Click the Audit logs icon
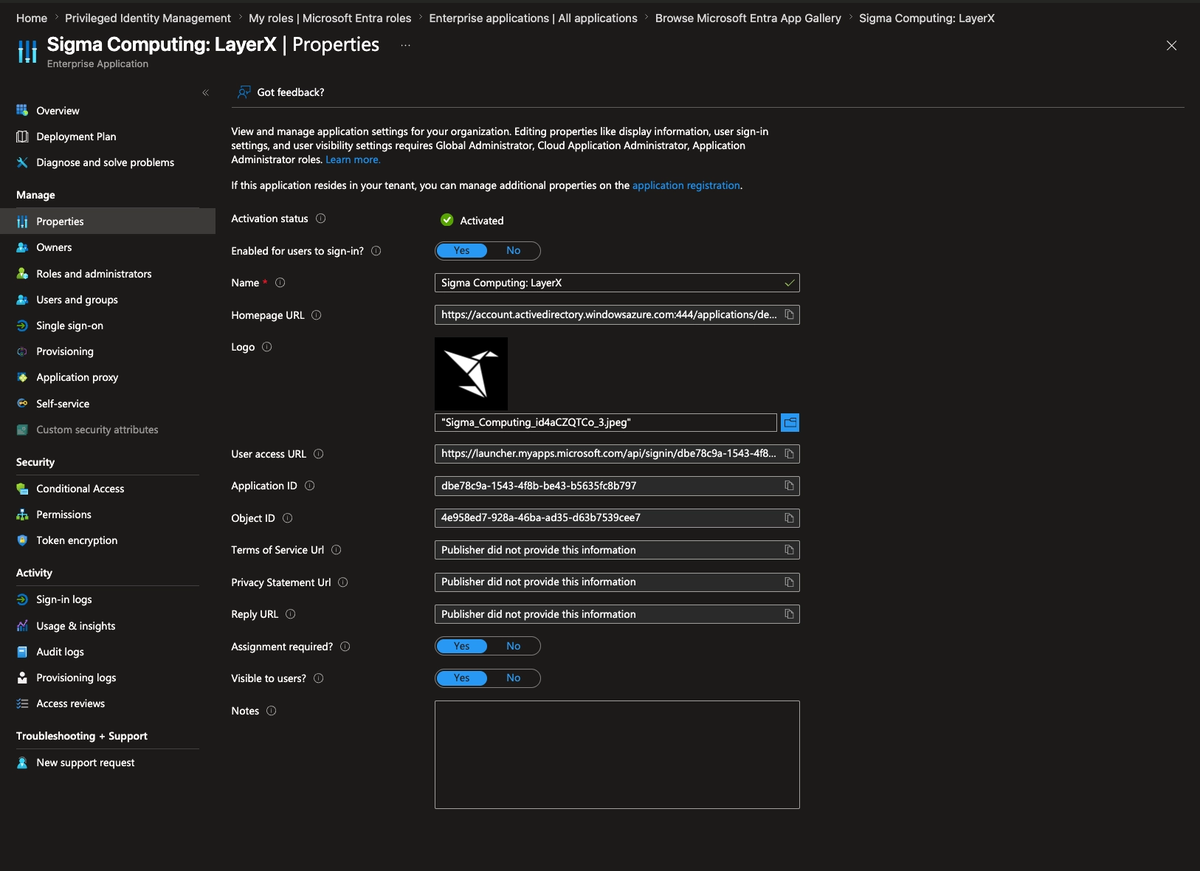Image resolution: width=1200 pixels, height=871 pixels. (22, 651)
